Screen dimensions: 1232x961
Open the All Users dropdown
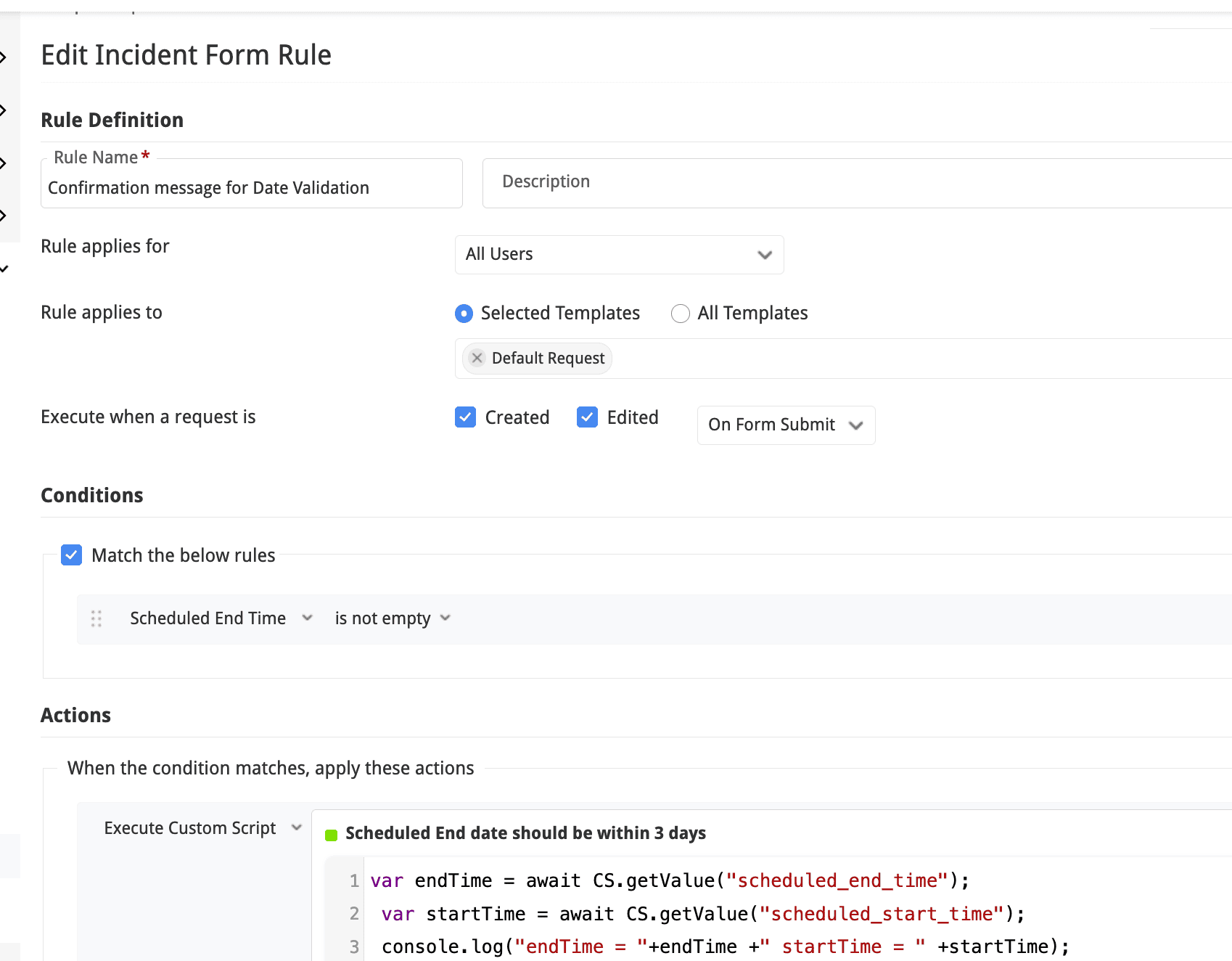click(618, 255)
